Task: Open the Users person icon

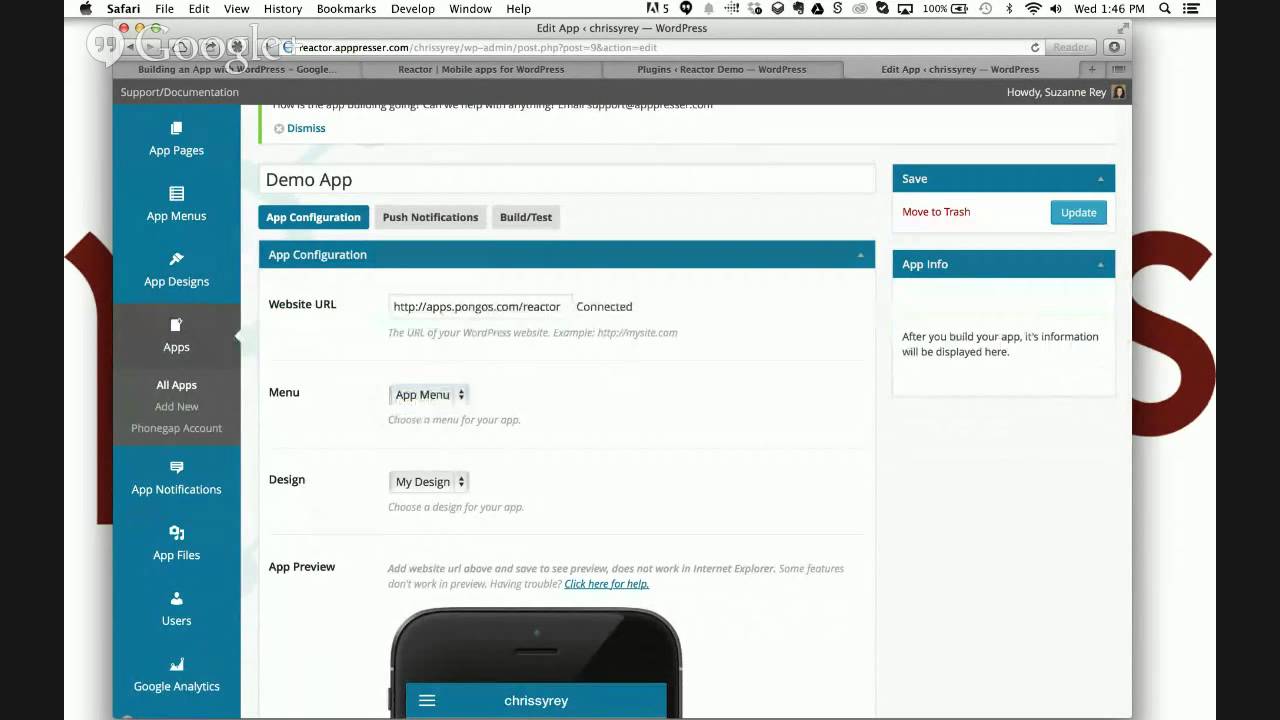Action: (176, 598)
